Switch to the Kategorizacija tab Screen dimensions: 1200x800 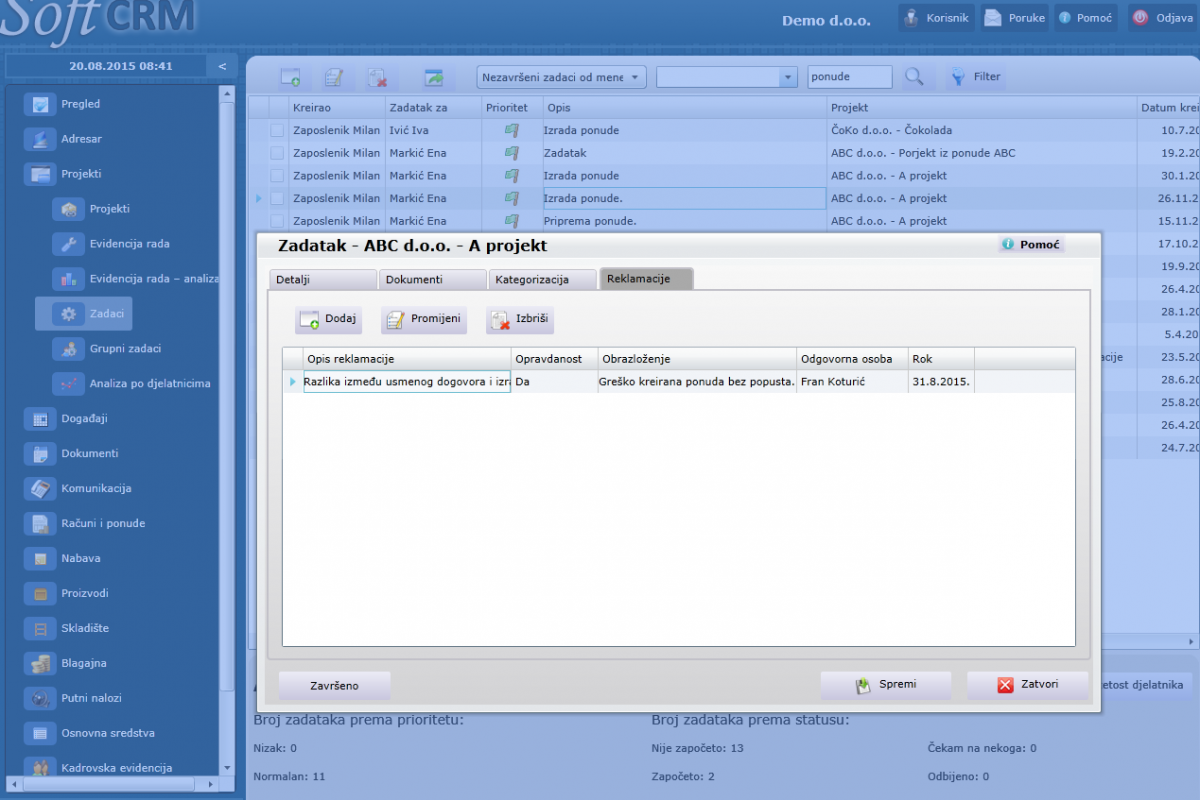(x=541, y=279)
